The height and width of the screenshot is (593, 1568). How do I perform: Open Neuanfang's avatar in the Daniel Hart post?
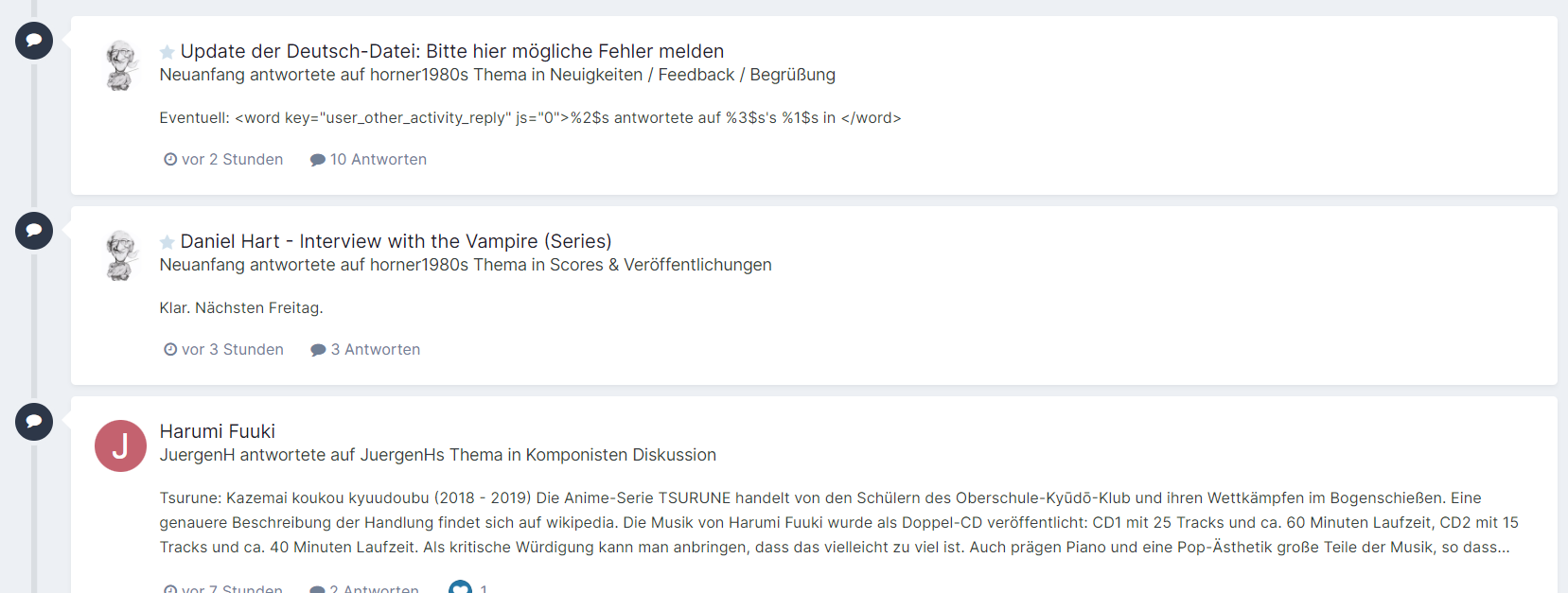pyautogui.click(x=121, y=255)
